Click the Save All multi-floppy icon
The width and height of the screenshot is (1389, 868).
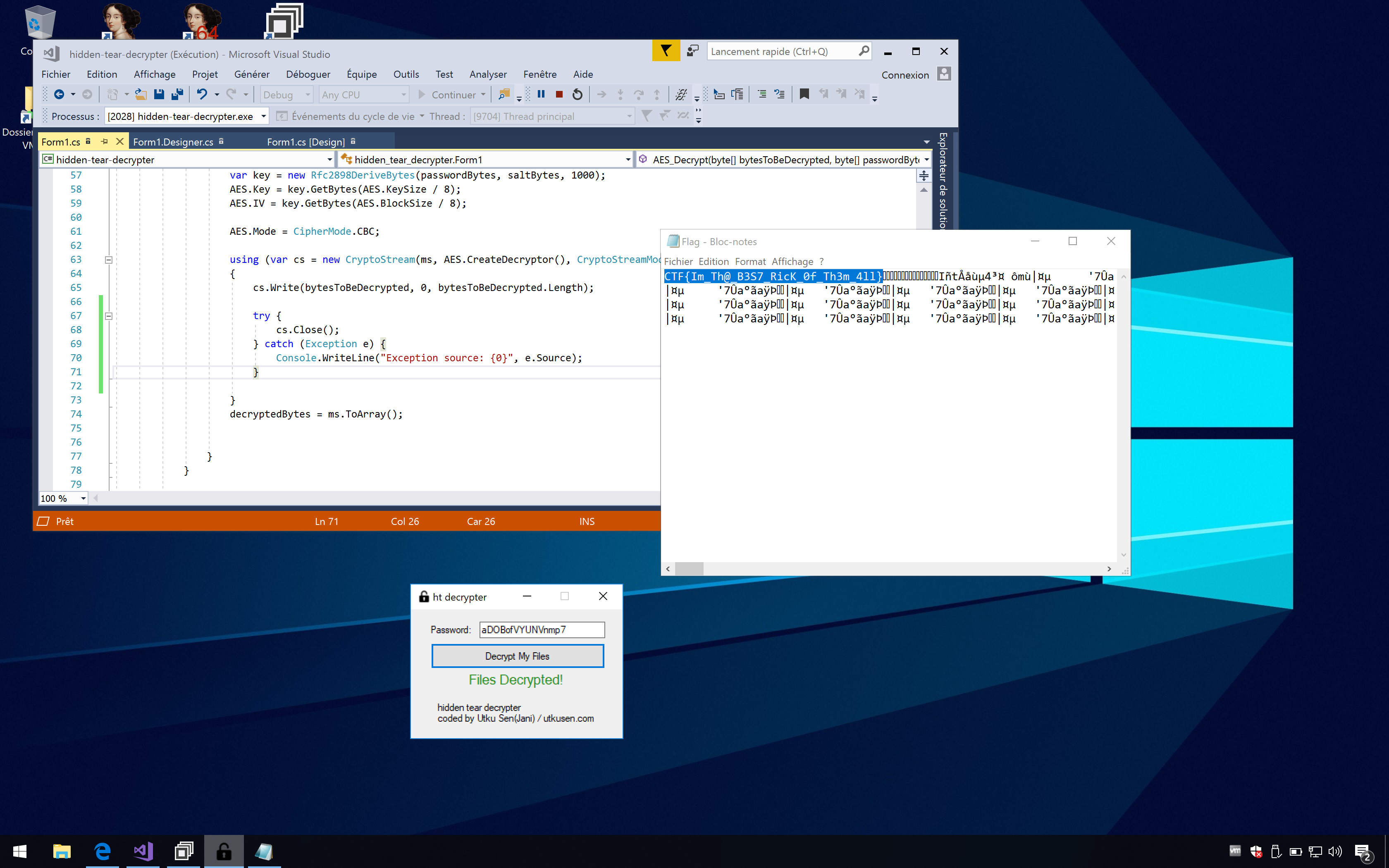point(177,94)
